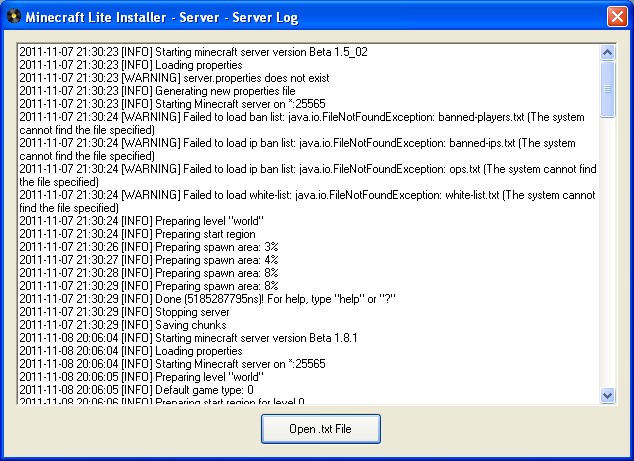Click the banned-players.txt warning line
This screenshot has width=634, height=461.
point(302,123)
